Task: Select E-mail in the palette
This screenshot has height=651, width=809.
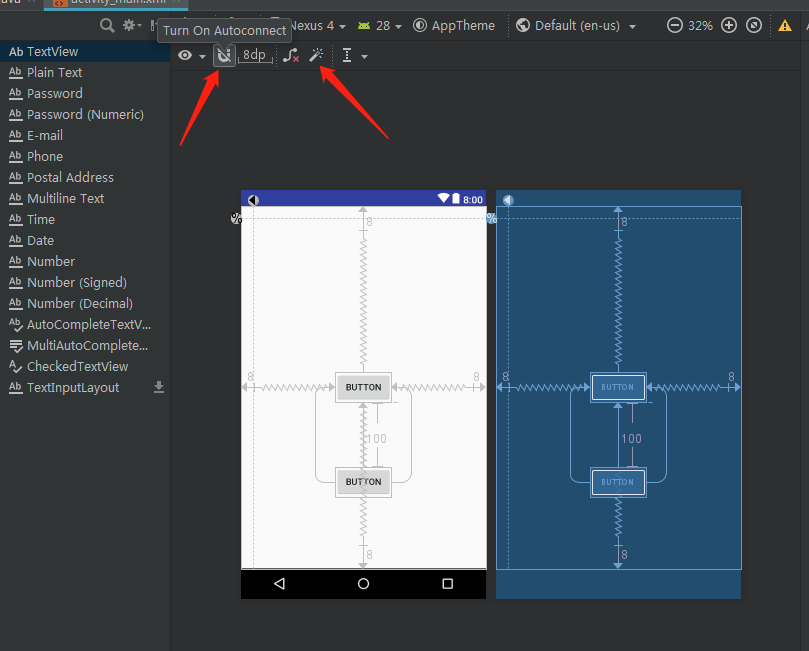Action: (85, 136)
